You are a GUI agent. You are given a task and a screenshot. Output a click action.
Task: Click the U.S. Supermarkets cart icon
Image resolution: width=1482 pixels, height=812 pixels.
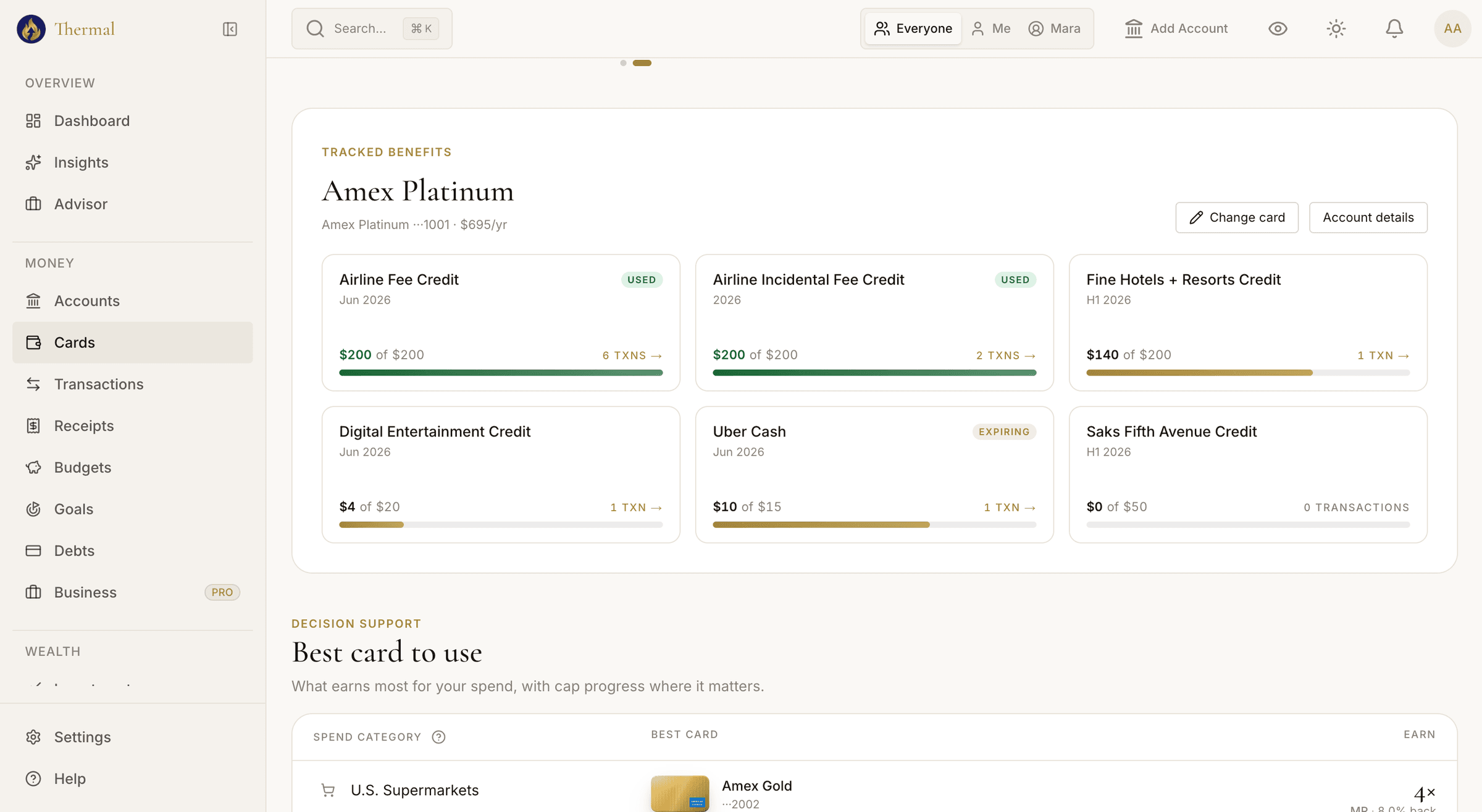coord(328,790)
